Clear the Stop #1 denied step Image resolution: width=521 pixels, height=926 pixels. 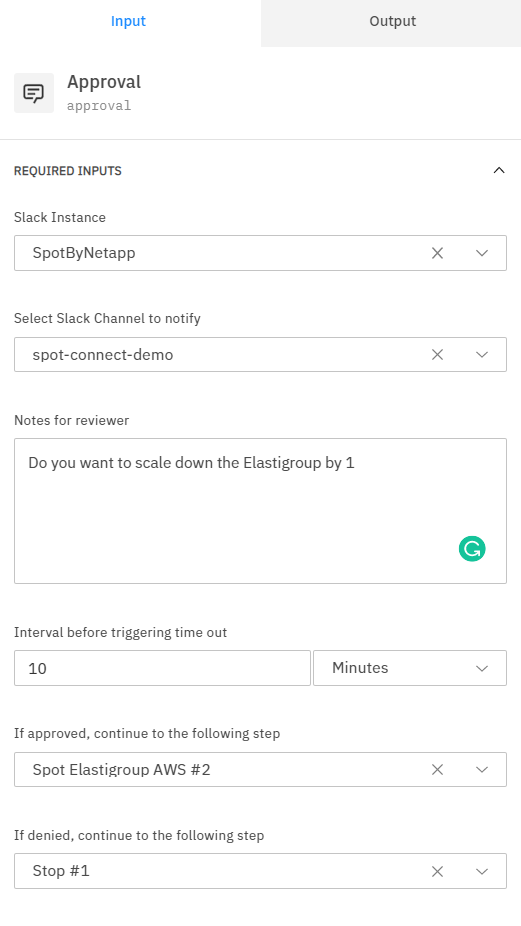coord(437,871)
